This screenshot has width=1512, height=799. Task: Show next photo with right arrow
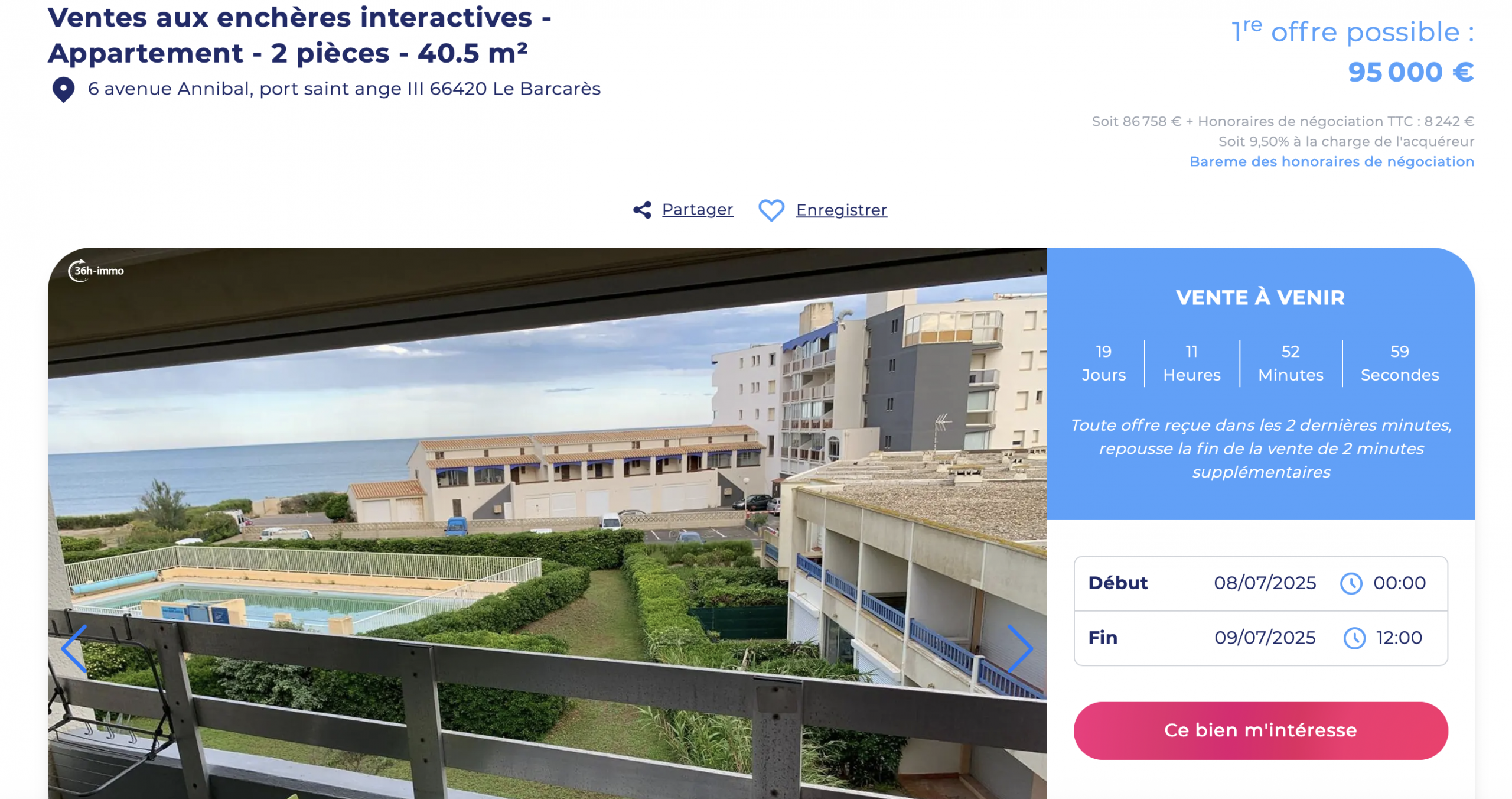[1020, 648]
